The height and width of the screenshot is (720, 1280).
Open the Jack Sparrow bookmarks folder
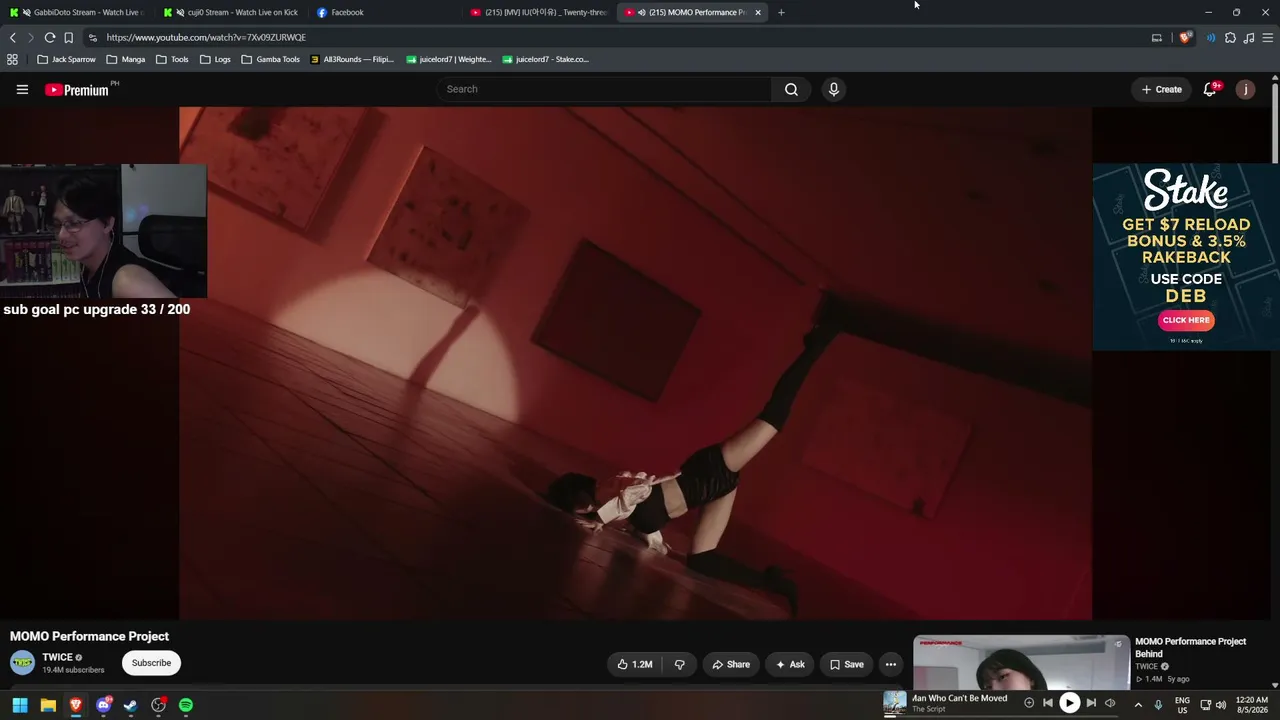pyautogui.click(x=66, y=59)
